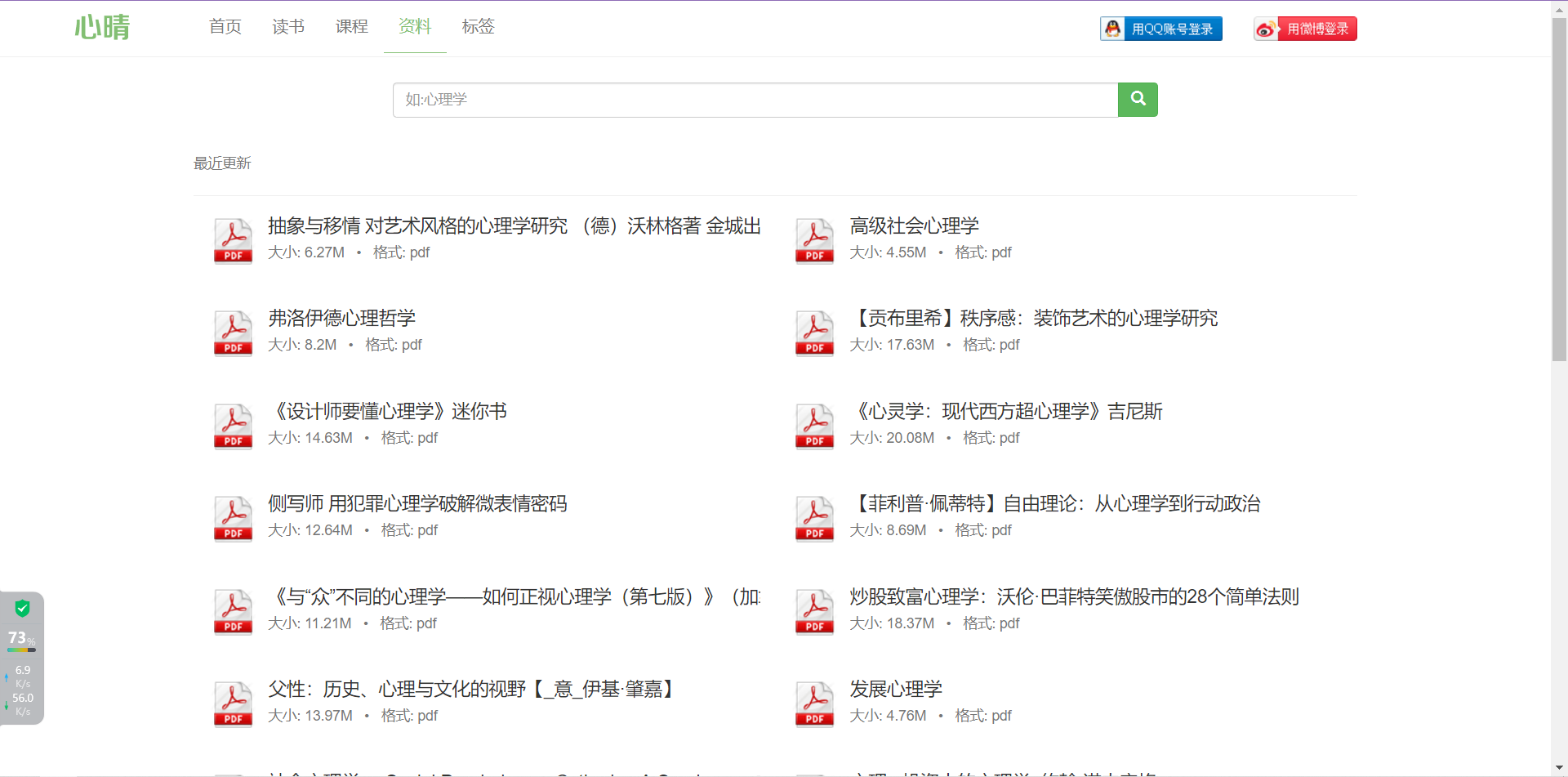This screenshot has width=1568, height=777.
Task: Open the 首页 nav item
Action: (225, 26)
